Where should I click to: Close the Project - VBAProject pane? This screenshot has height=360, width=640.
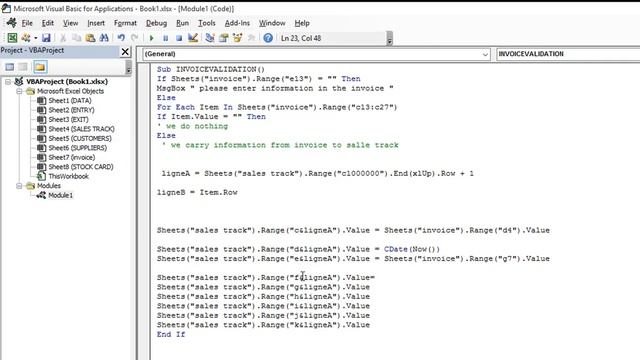pos(125,51)
